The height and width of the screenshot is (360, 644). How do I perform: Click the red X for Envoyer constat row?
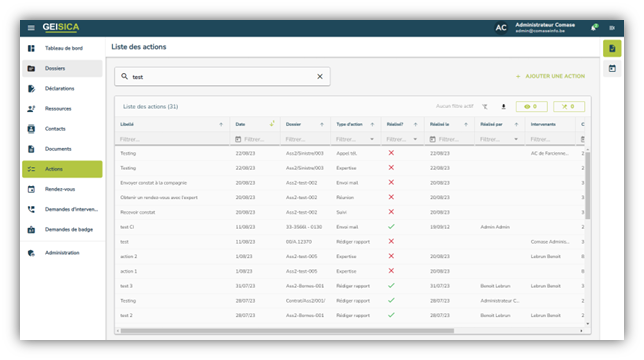point(391,182)
